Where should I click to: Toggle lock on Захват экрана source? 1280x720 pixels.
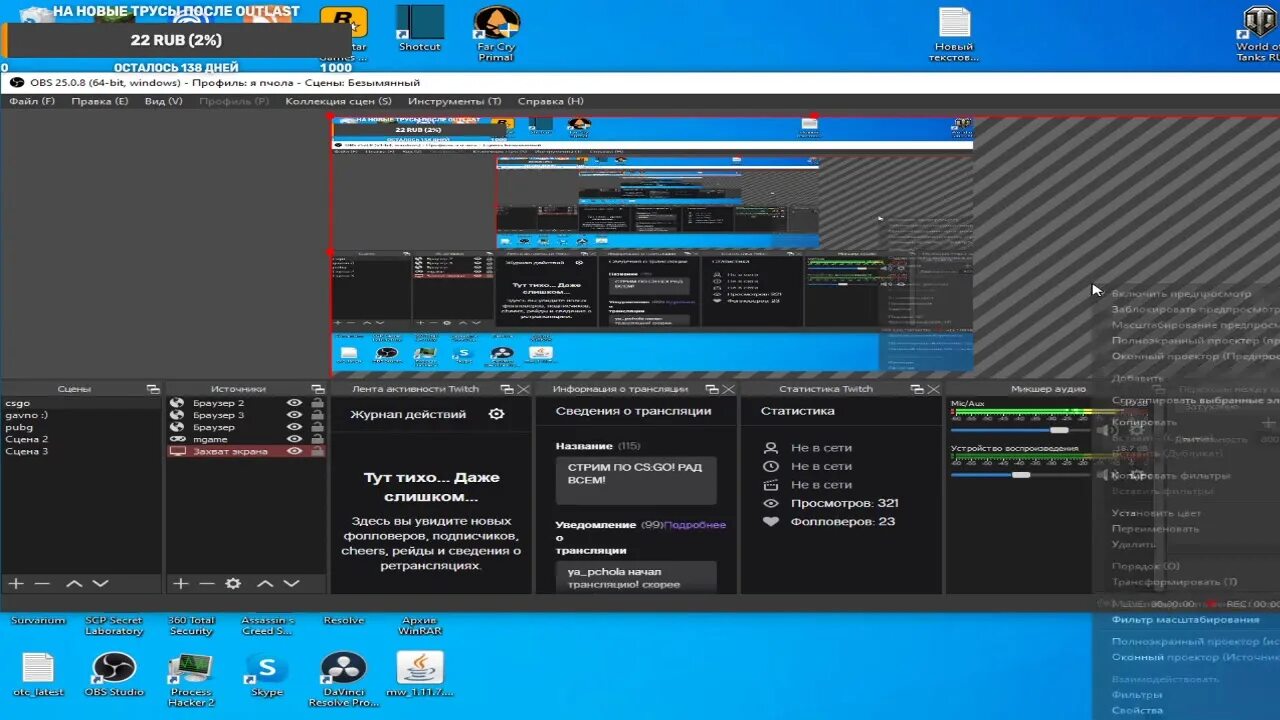click(x=317, y=451)
